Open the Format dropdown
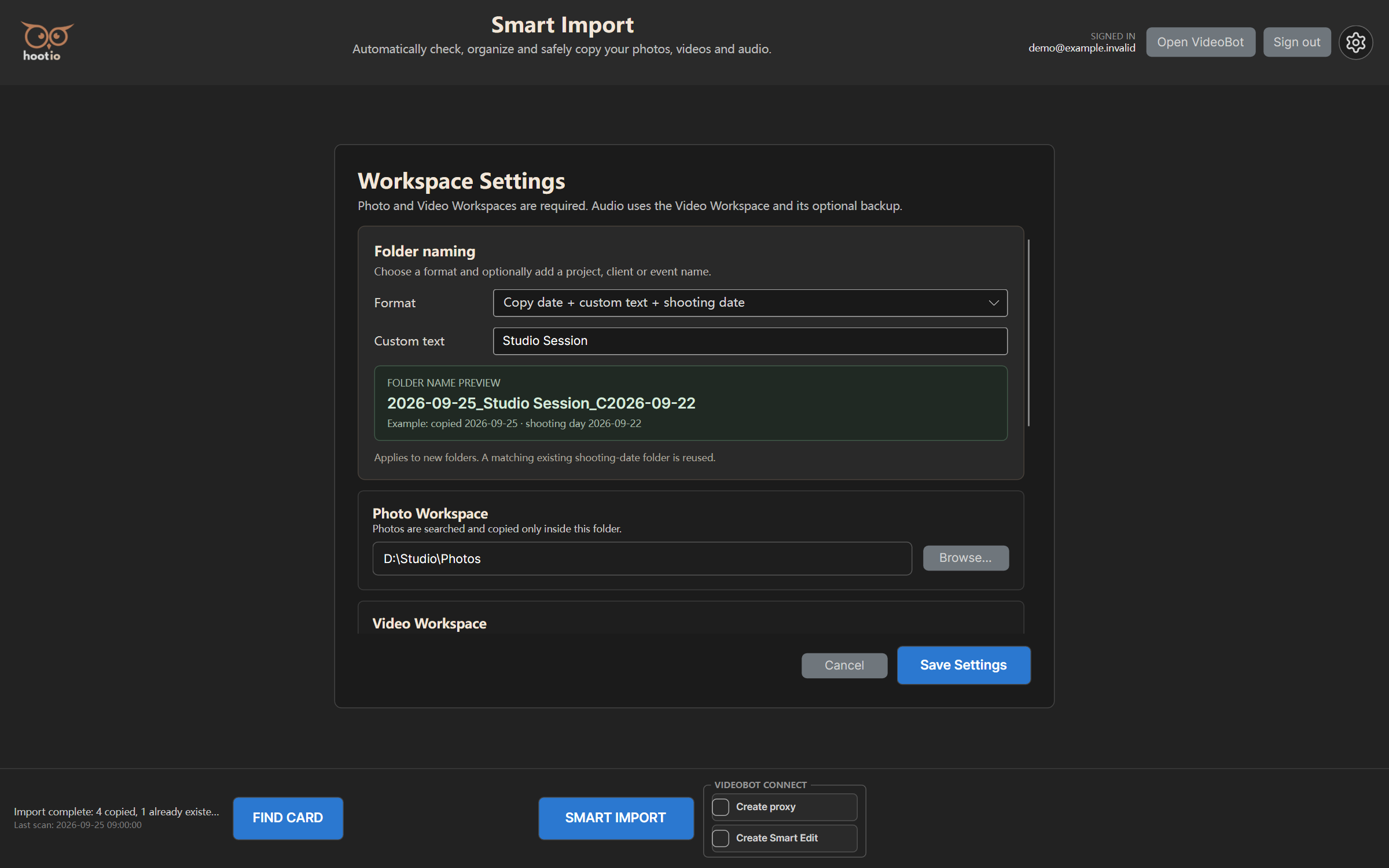Image resolution: width=1389 pixels, height=868 pixels. pyautogui.click(x=750, y=303)
